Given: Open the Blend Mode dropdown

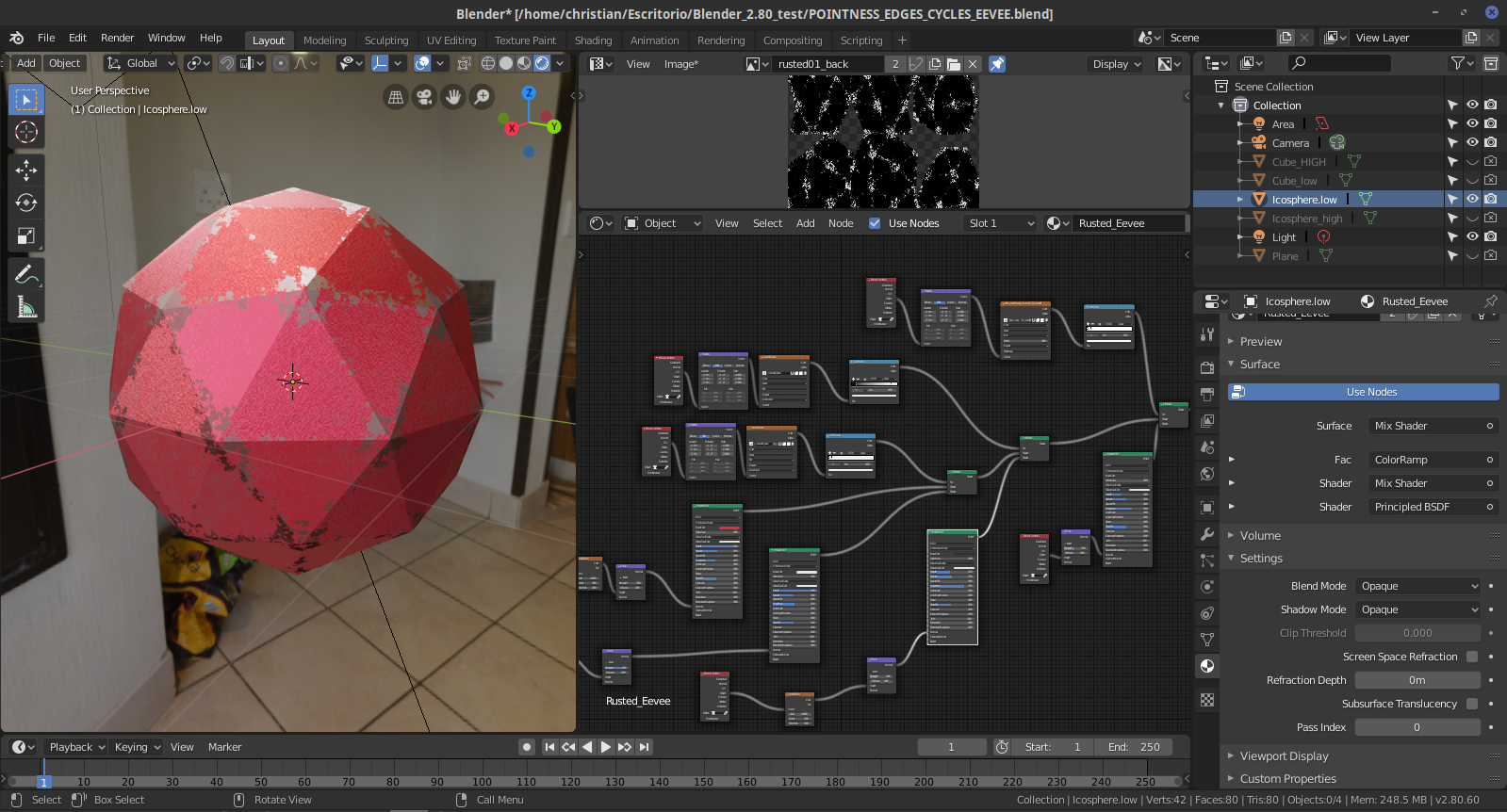Looking at the screenshot, I should pyautogui.click(x=1418, y=586).
